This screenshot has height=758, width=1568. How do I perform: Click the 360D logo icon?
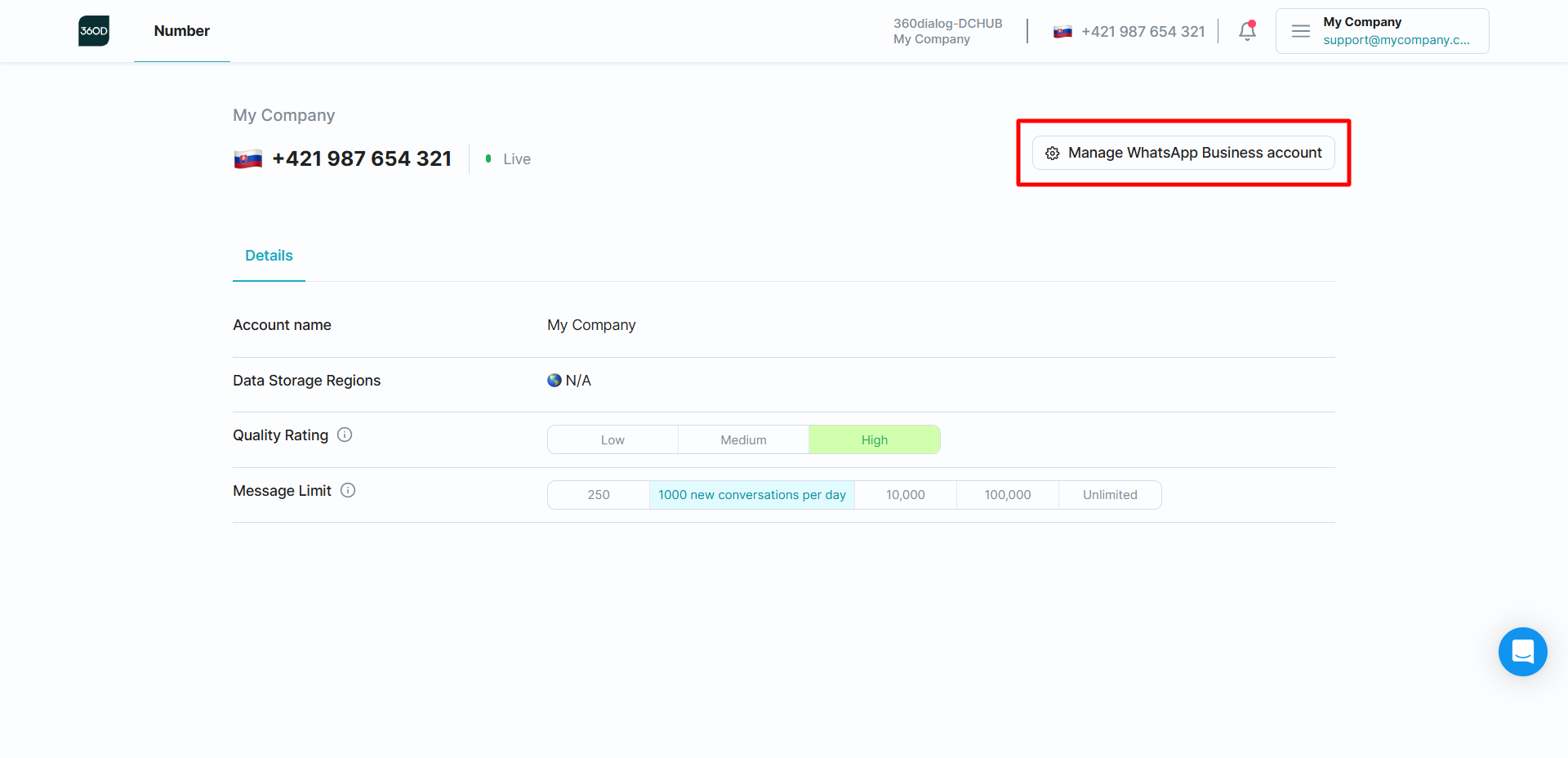pos(94,31)
